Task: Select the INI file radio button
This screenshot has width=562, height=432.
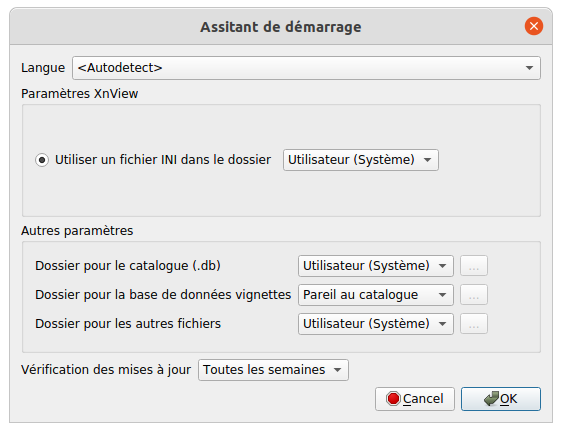Action: (42, 160)
